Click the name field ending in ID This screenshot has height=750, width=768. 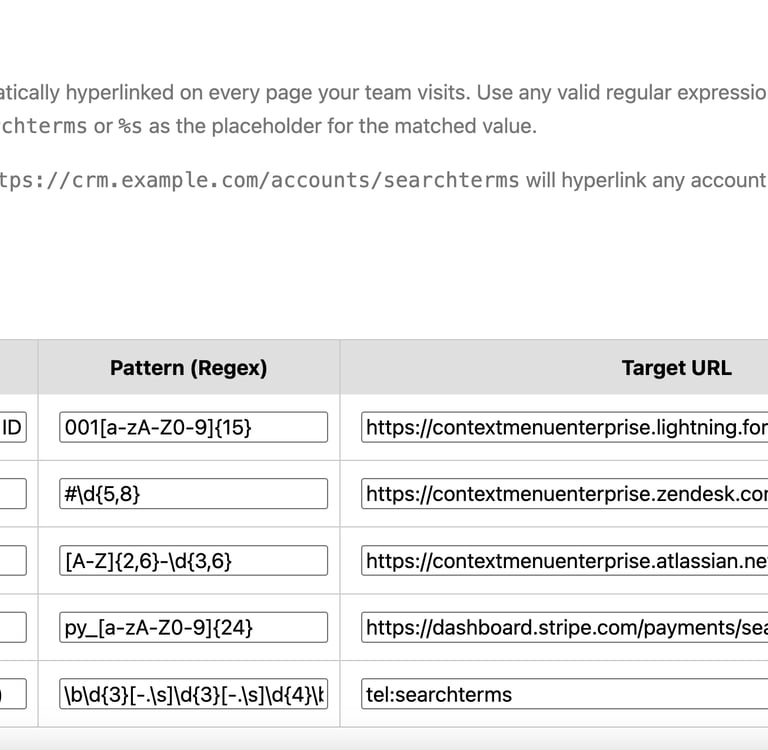pyautogui.click(x=12, y=427)
